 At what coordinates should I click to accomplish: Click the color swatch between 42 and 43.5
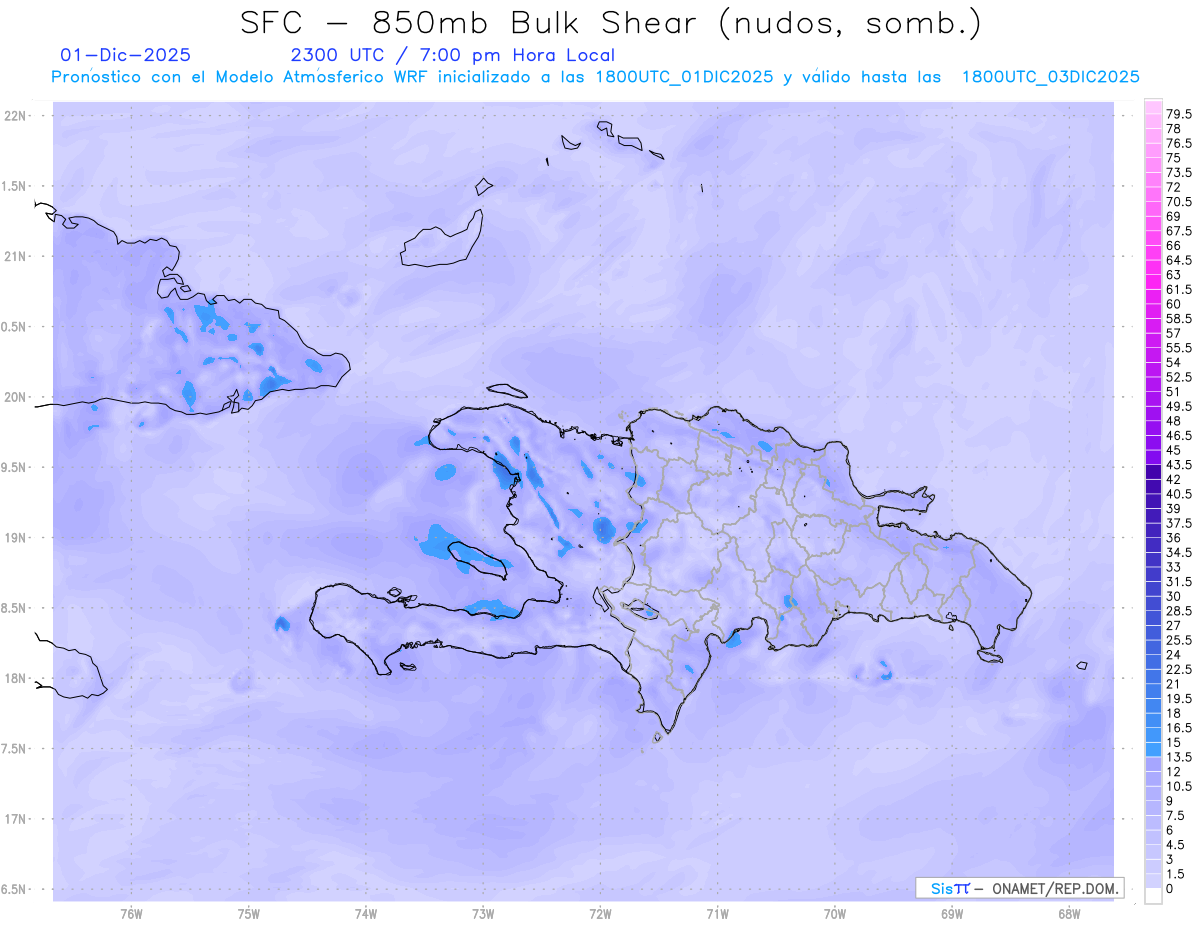click(x=1153, y=472)
